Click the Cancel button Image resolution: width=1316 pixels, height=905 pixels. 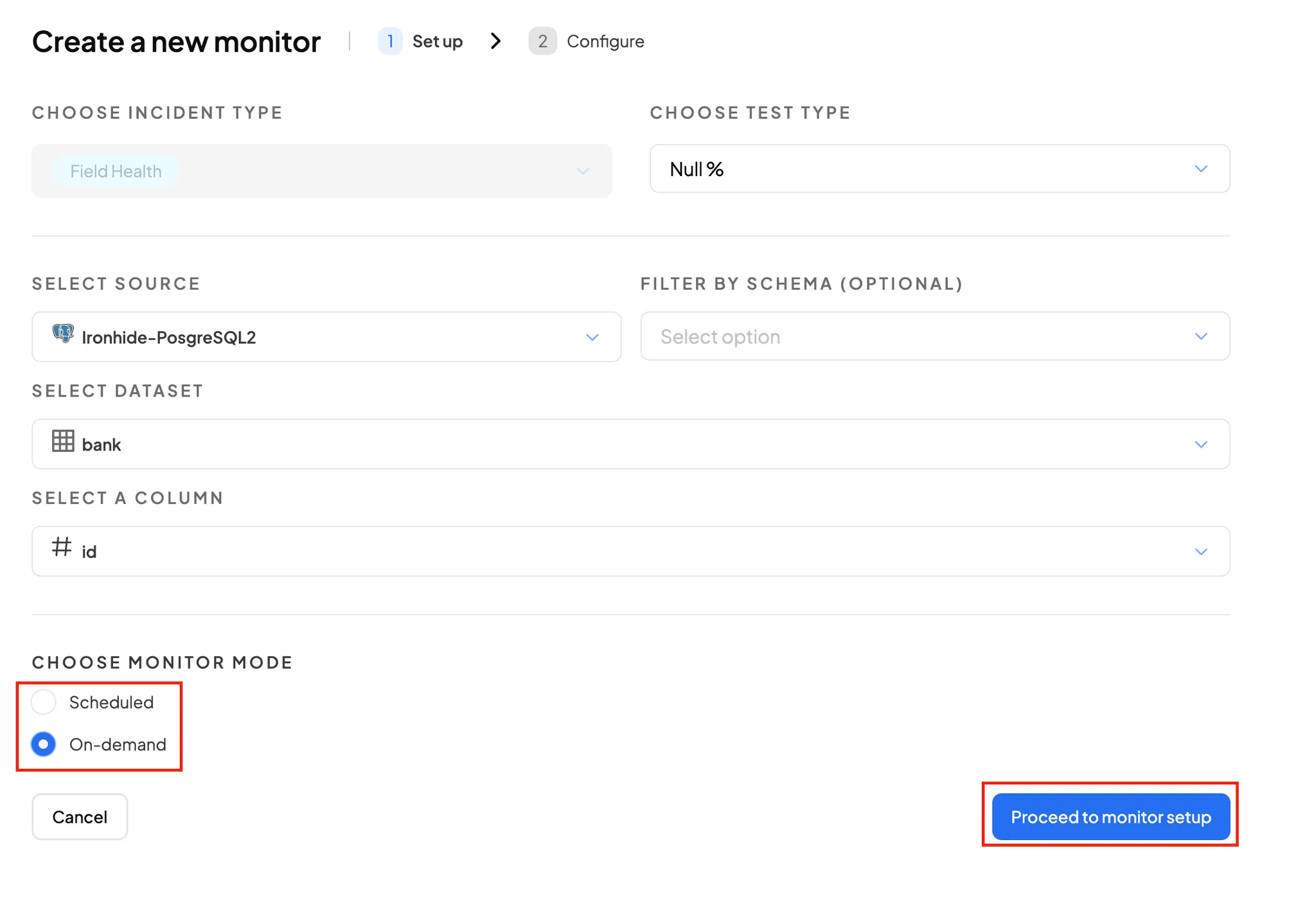click(x=80, y=817)
